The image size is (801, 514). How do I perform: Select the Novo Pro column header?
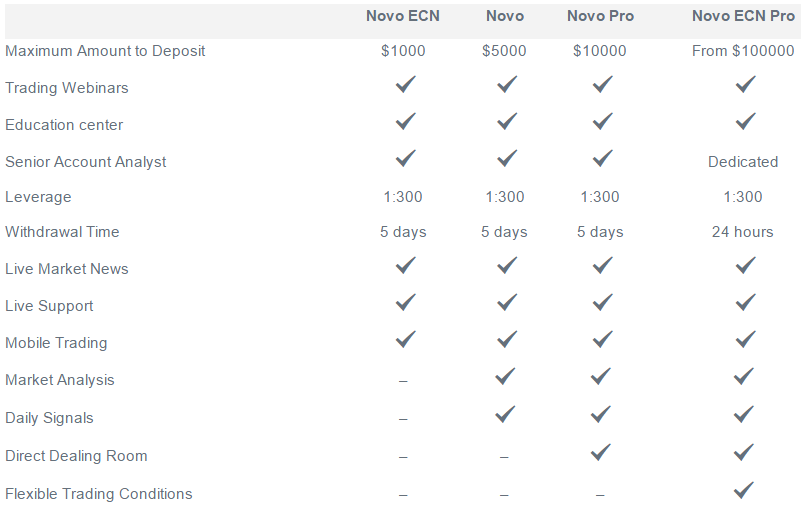pos(600,16)
